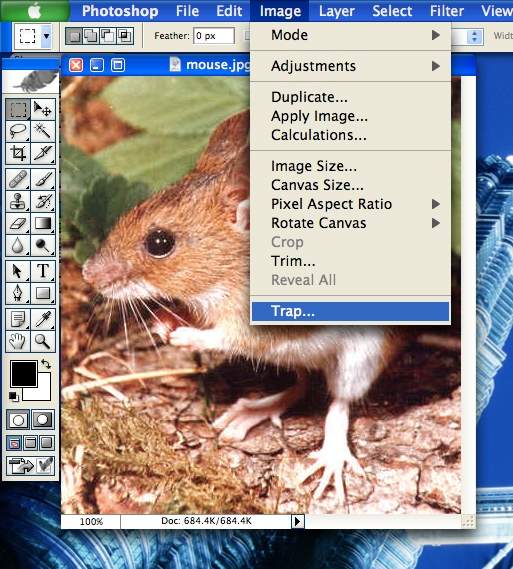
Task: Choose Full Screen Mode with menu bar
Action: point(30,443)
